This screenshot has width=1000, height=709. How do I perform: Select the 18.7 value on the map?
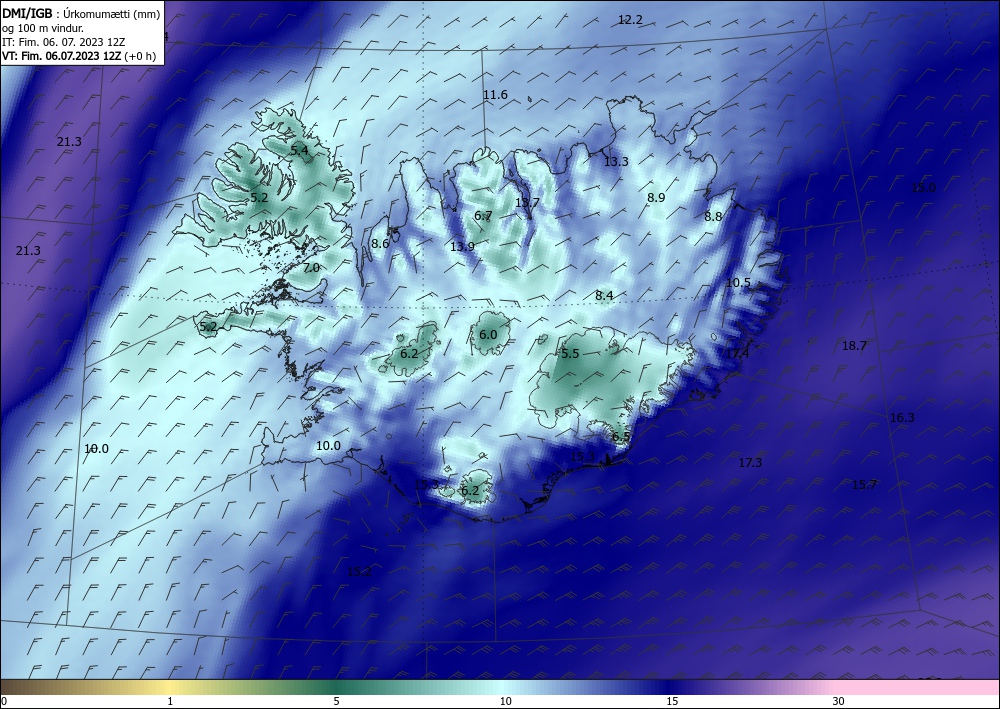tap(854, 346)
